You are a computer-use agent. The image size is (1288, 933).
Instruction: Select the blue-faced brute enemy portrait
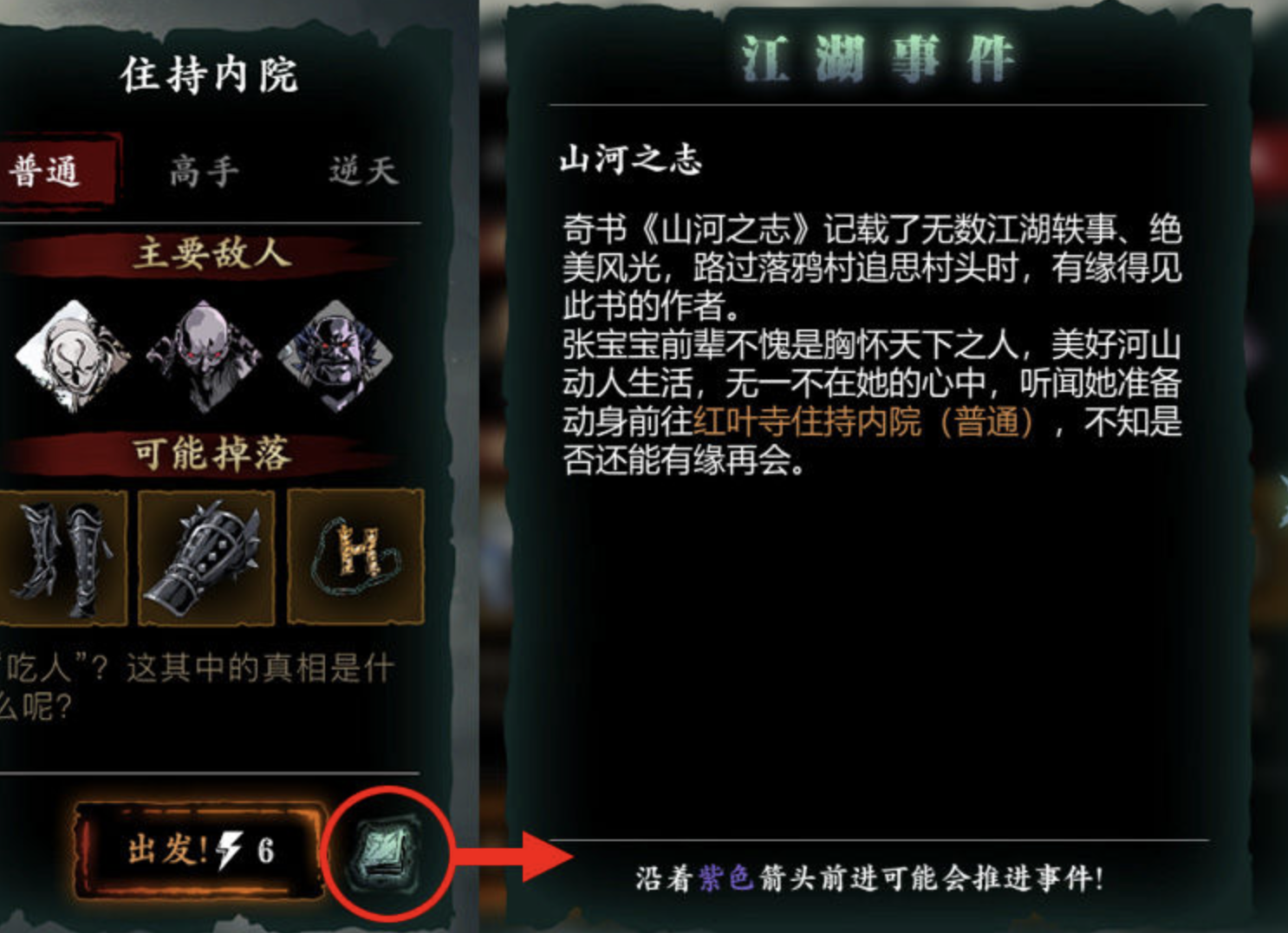tap(335, 355)
